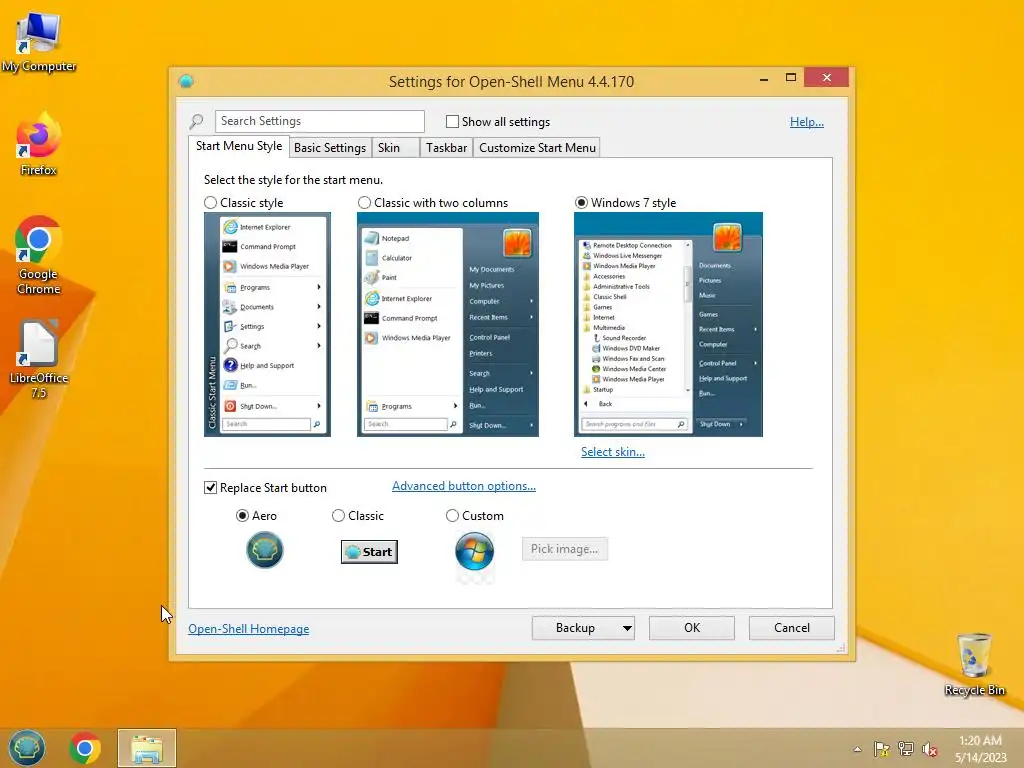
Task: Click the Aero shell start button image
Action: (x=264, y=550)
